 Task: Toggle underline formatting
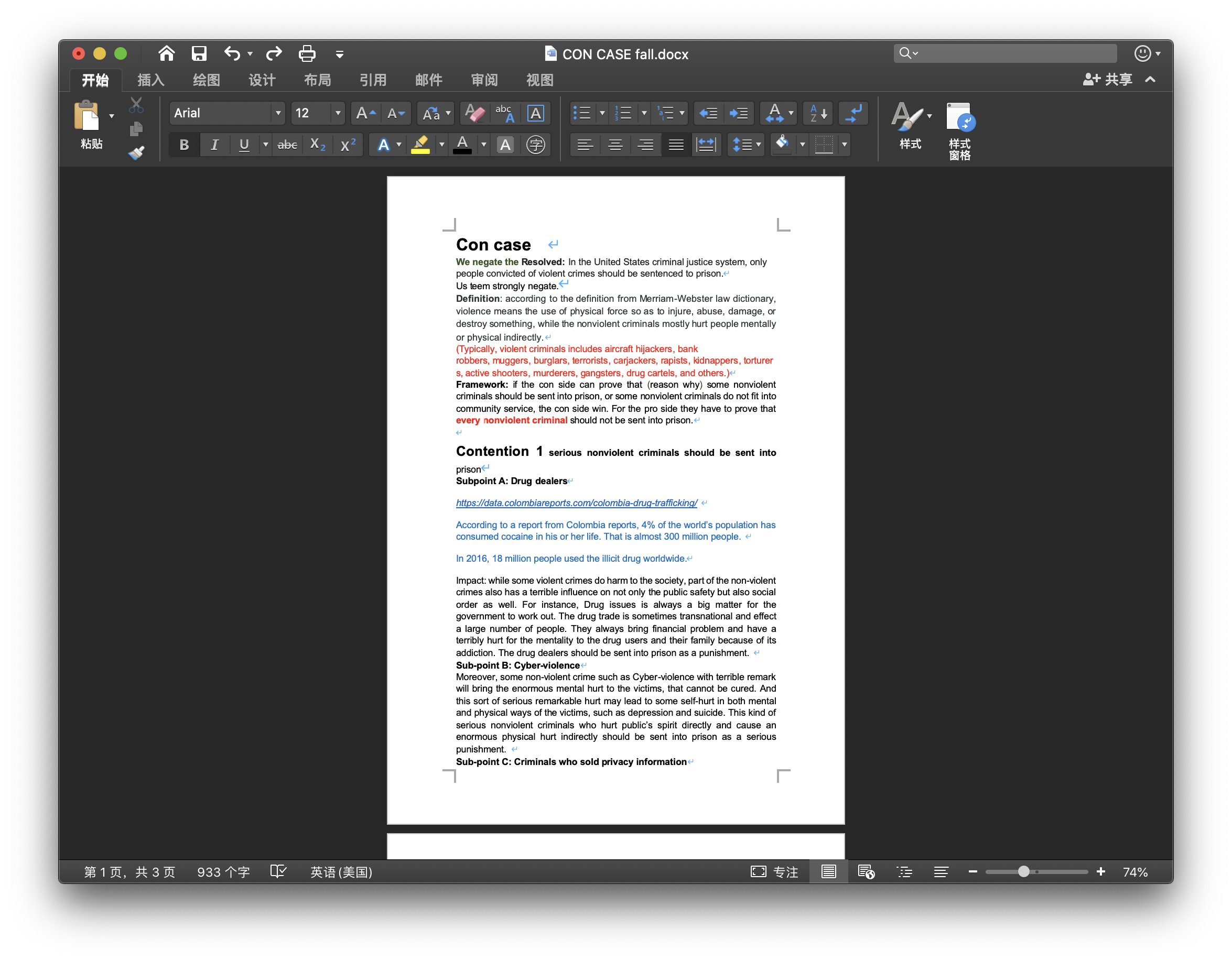244,145
